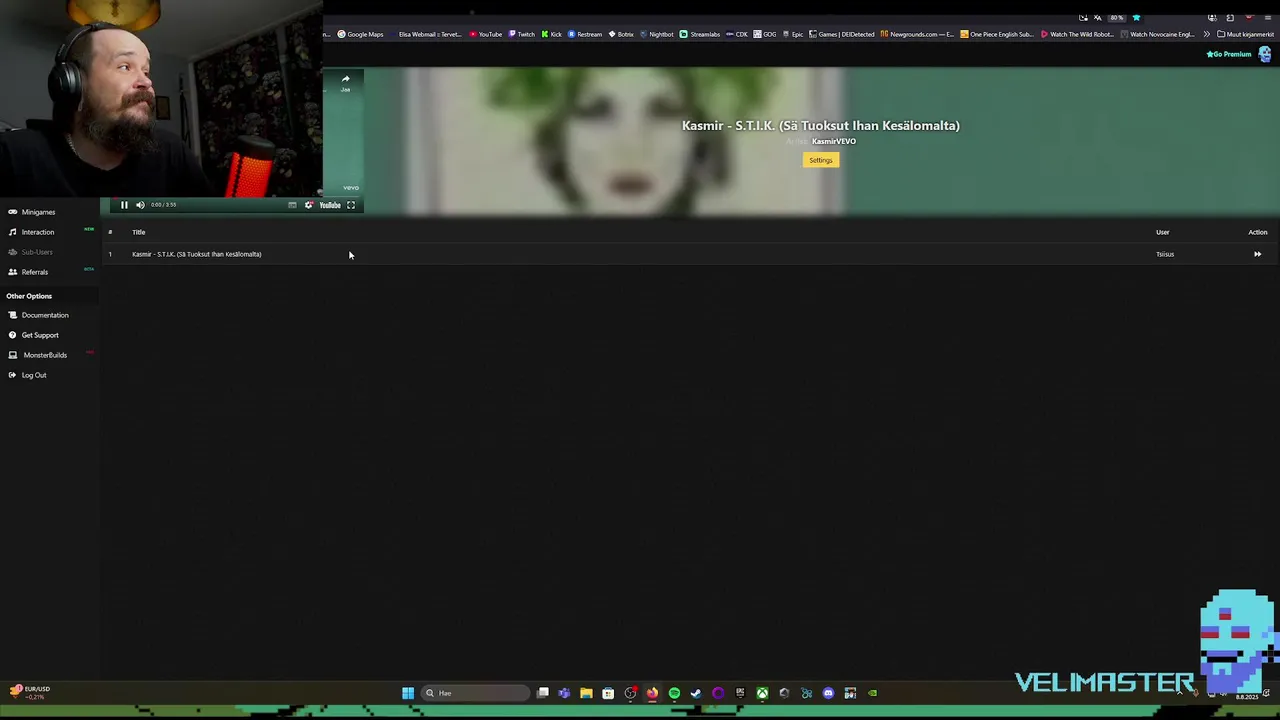Click the taskbar search field
Viewport: 1280px width, 720px height.
(475, 693)
